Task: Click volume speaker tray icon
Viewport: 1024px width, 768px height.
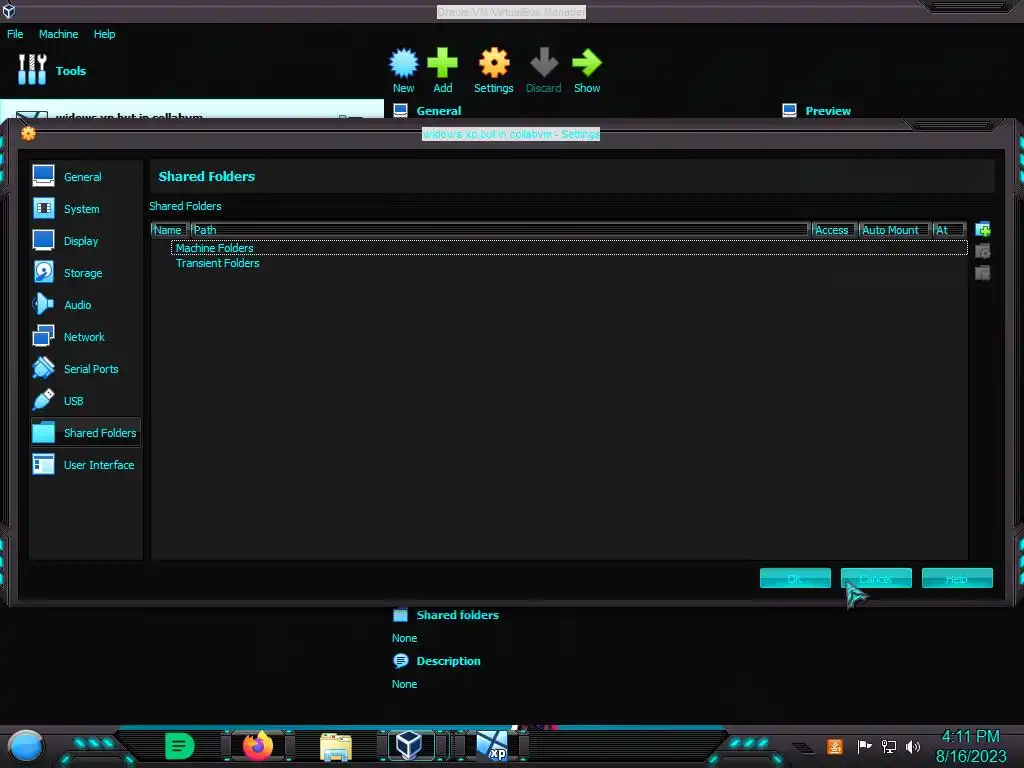Action: pyautogui.click(x=913, y=746)
